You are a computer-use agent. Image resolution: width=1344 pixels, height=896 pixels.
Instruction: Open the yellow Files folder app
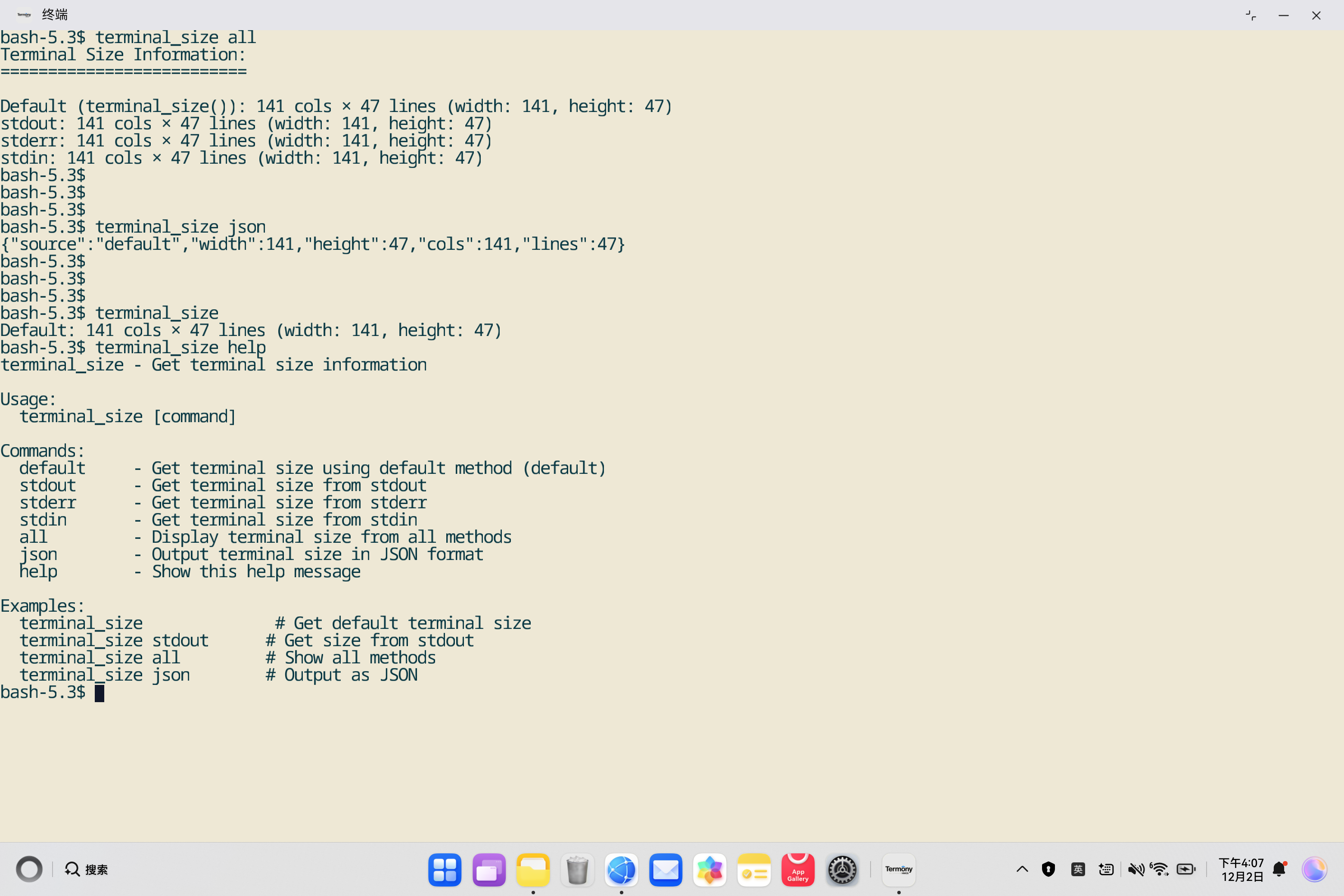[x=532, y=869]
